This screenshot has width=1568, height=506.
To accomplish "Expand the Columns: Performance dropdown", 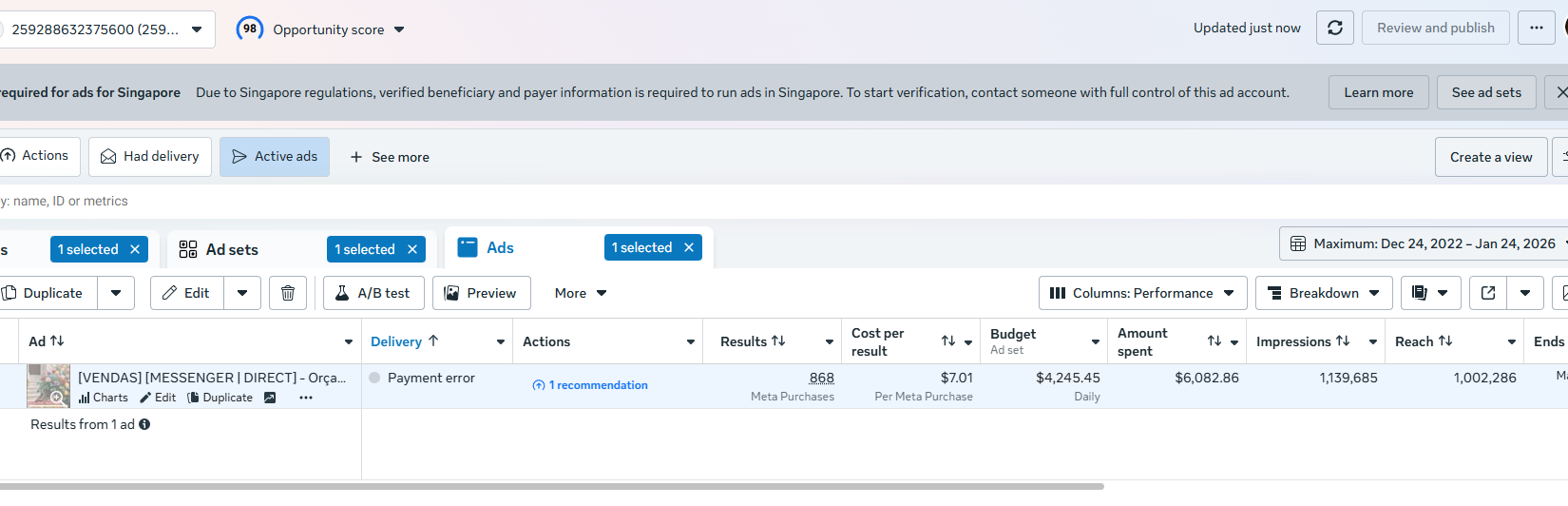I will coord(1142,293).
